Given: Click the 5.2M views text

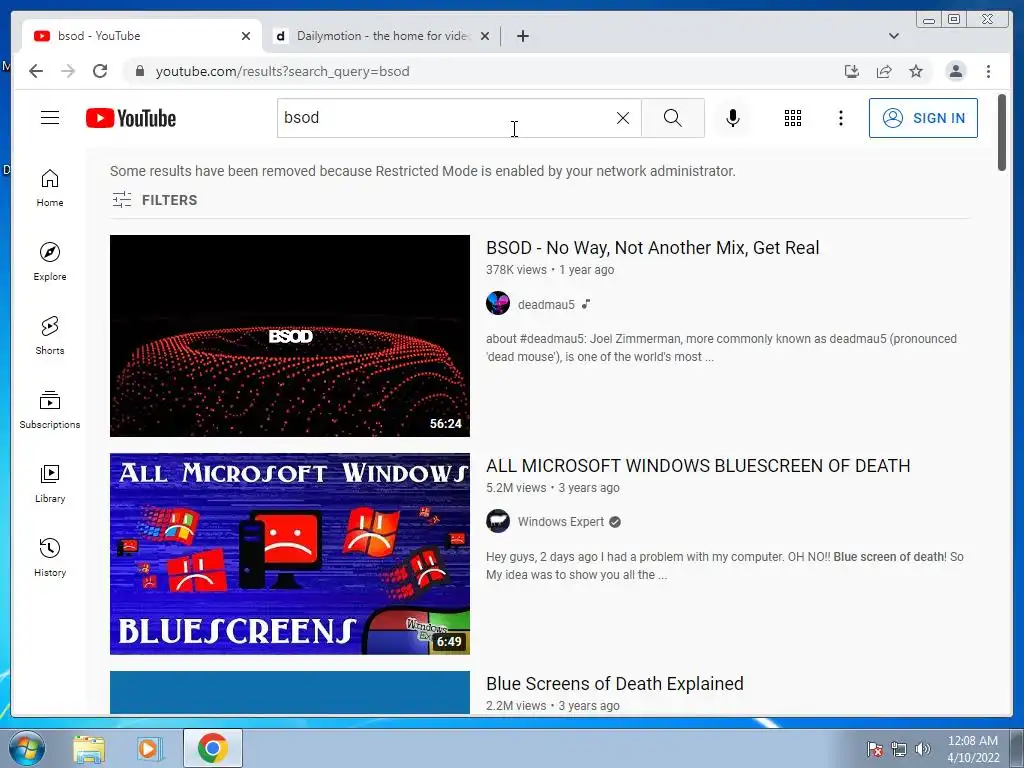Looking at the screenshot, I should 516,488.
